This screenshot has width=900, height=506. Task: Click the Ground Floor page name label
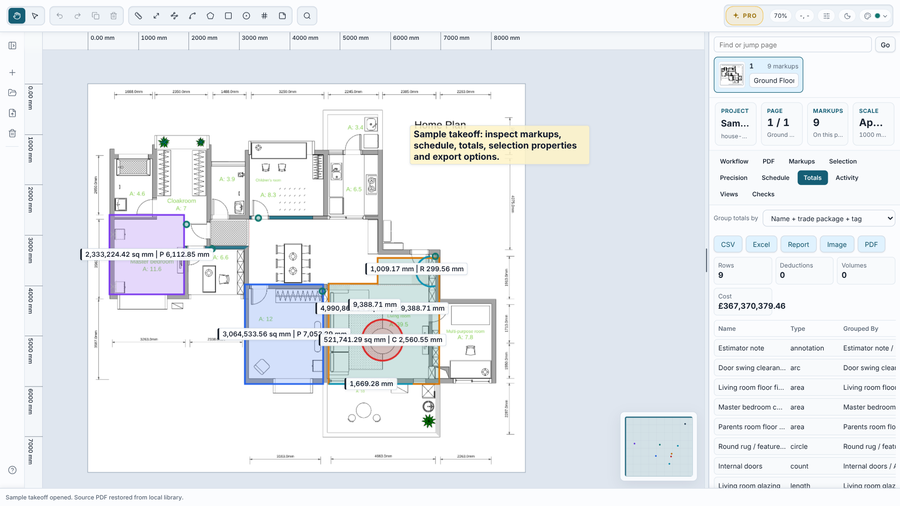(774, 81)
